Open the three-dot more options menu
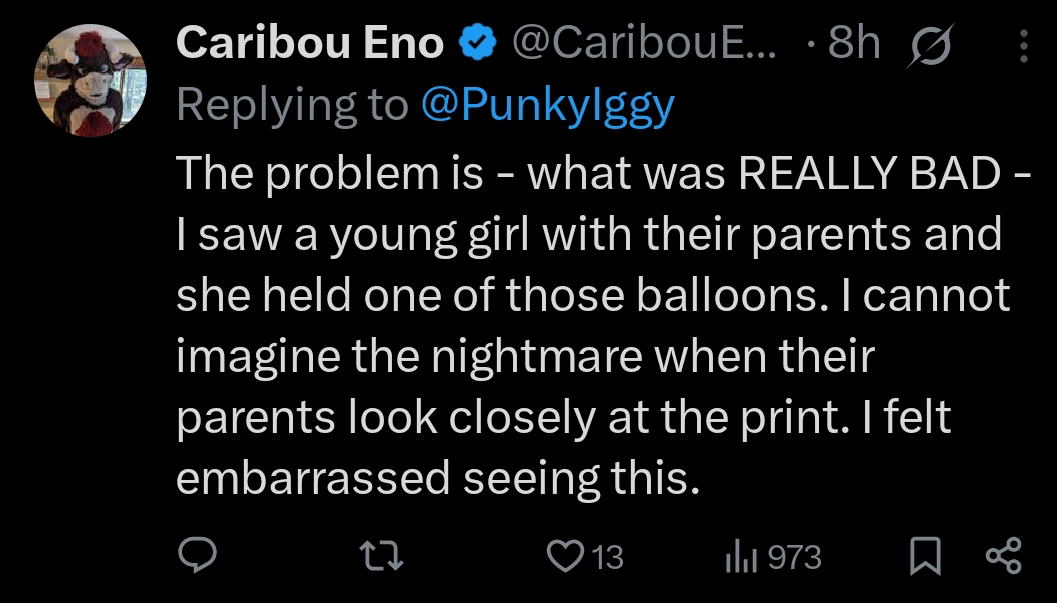The height and width of the screenshot is (603, 1057). pyautogui.click(x=1023, y=46)
